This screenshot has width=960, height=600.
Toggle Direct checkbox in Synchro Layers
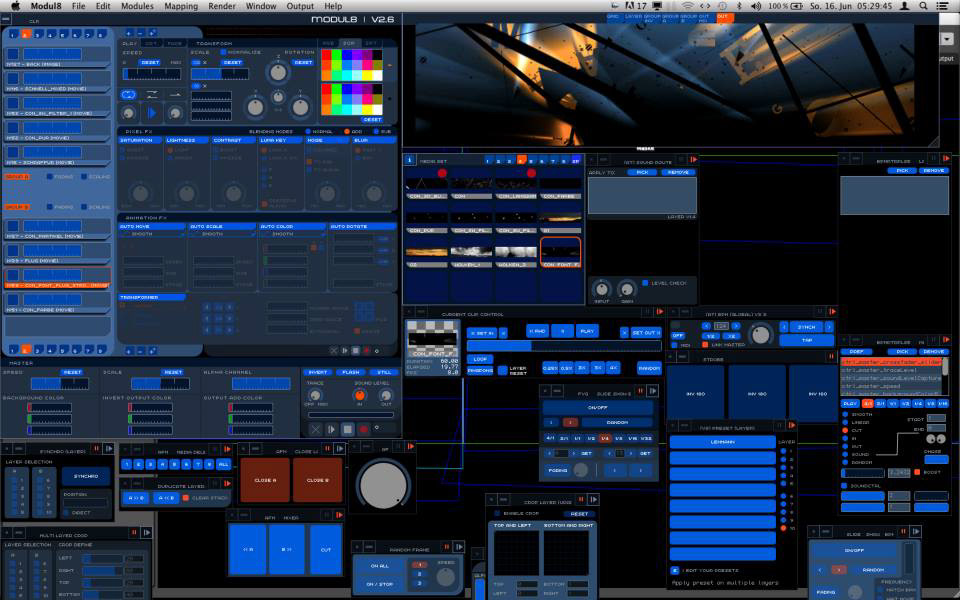(67, 512)
